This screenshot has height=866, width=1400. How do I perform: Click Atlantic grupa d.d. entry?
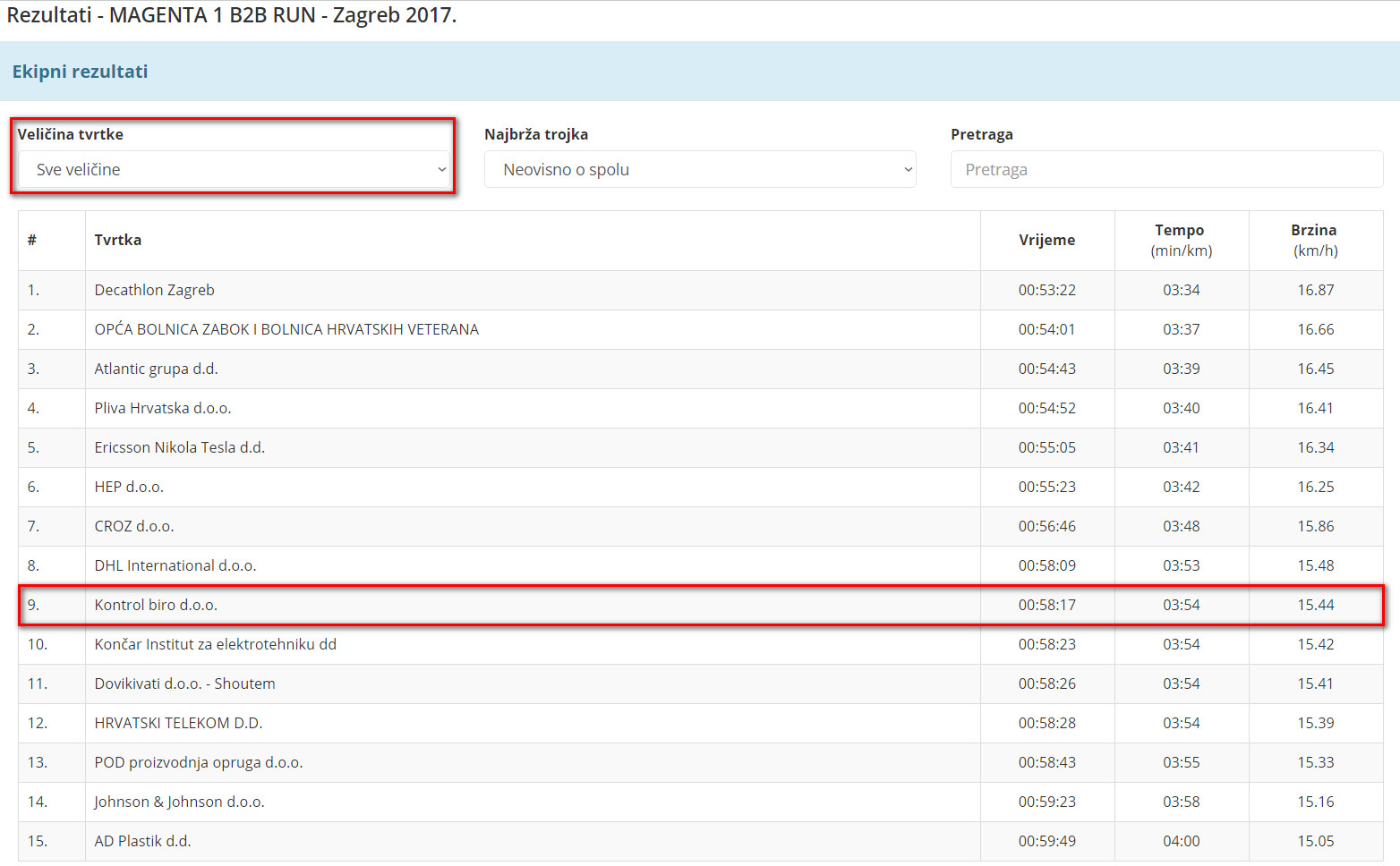[x=157, y=369]
